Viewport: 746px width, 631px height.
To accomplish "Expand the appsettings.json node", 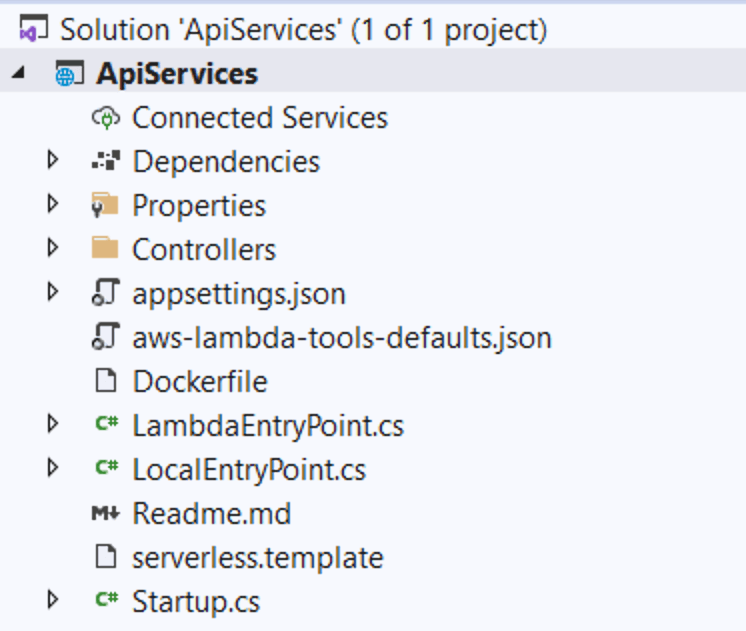I will click(x=53, y=292).
